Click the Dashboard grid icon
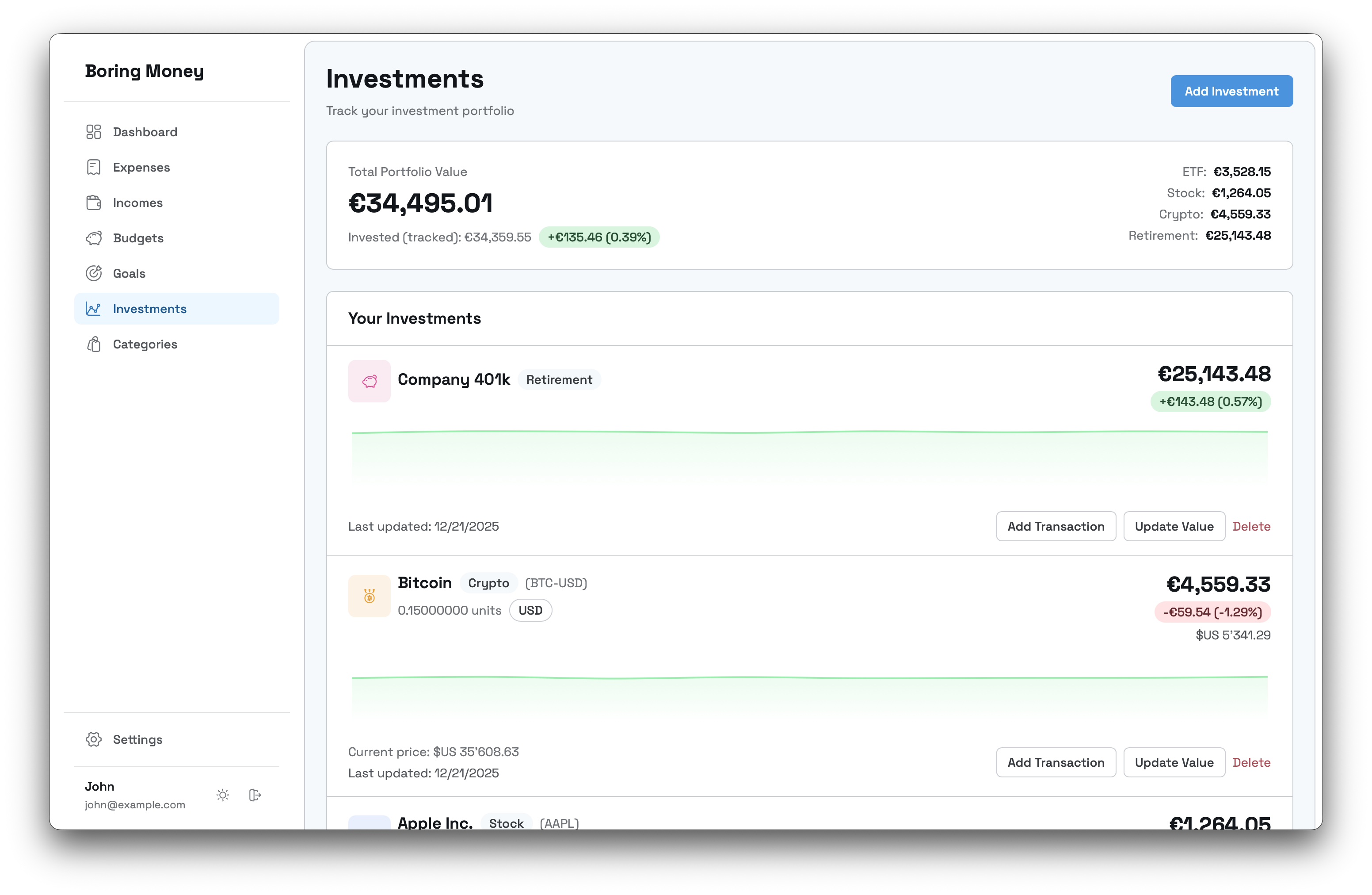 click(93, 132)
